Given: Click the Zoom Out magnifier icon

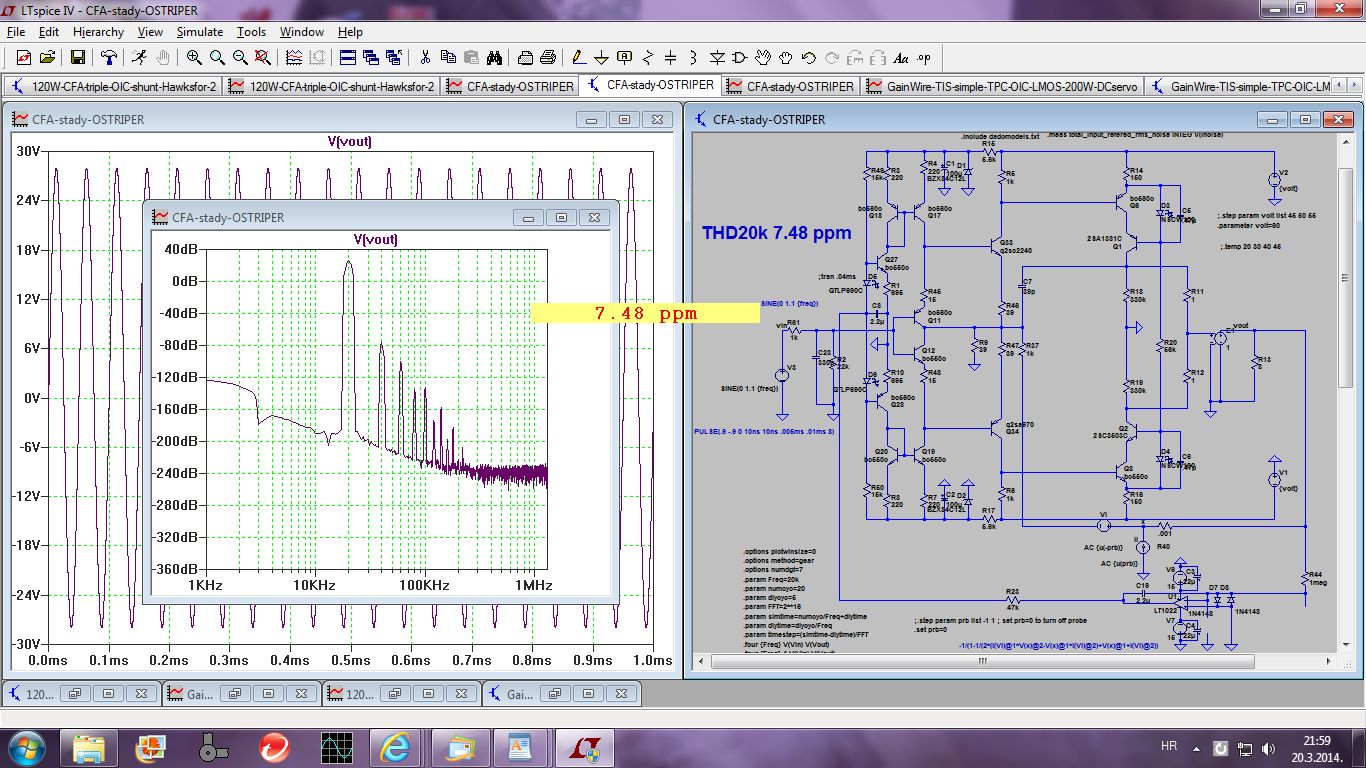Looking at the screenshot, I should 240,58.
